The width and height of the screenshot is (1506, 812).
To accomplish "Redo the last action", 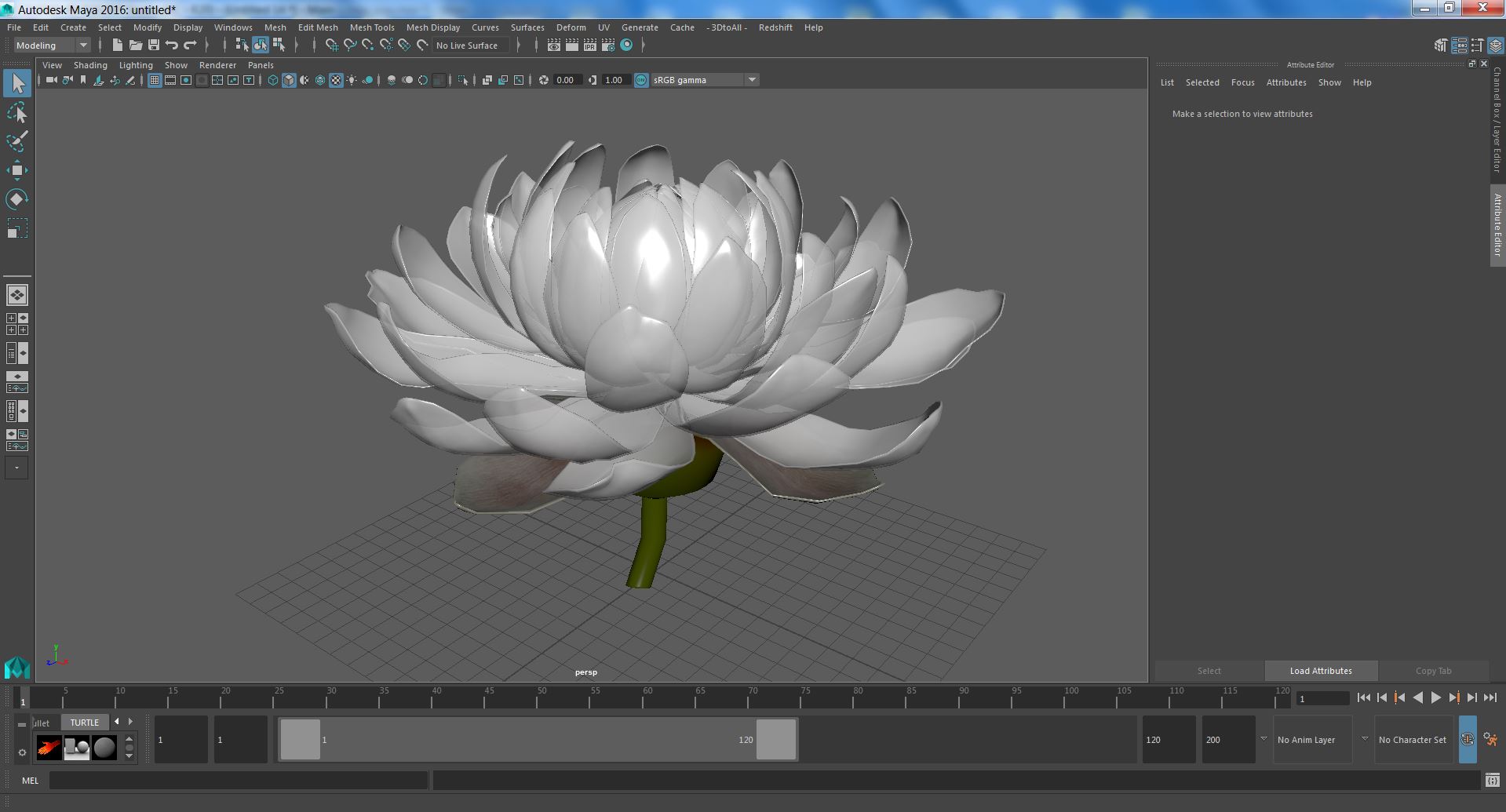I will pos(190,45).
